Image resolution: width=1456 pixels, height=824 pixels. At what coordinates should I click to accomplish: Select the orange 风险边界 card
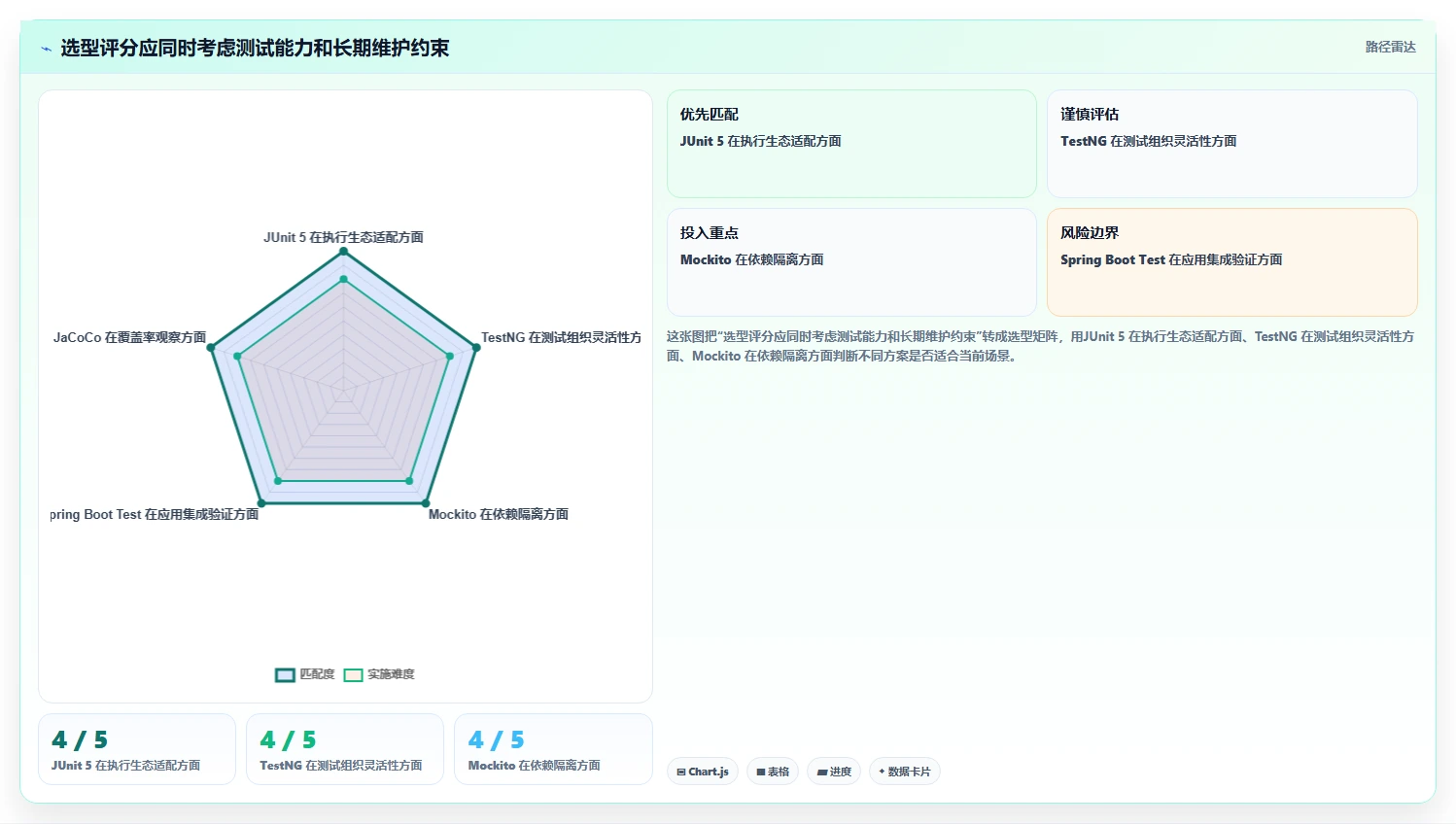tap(1231, 262)
